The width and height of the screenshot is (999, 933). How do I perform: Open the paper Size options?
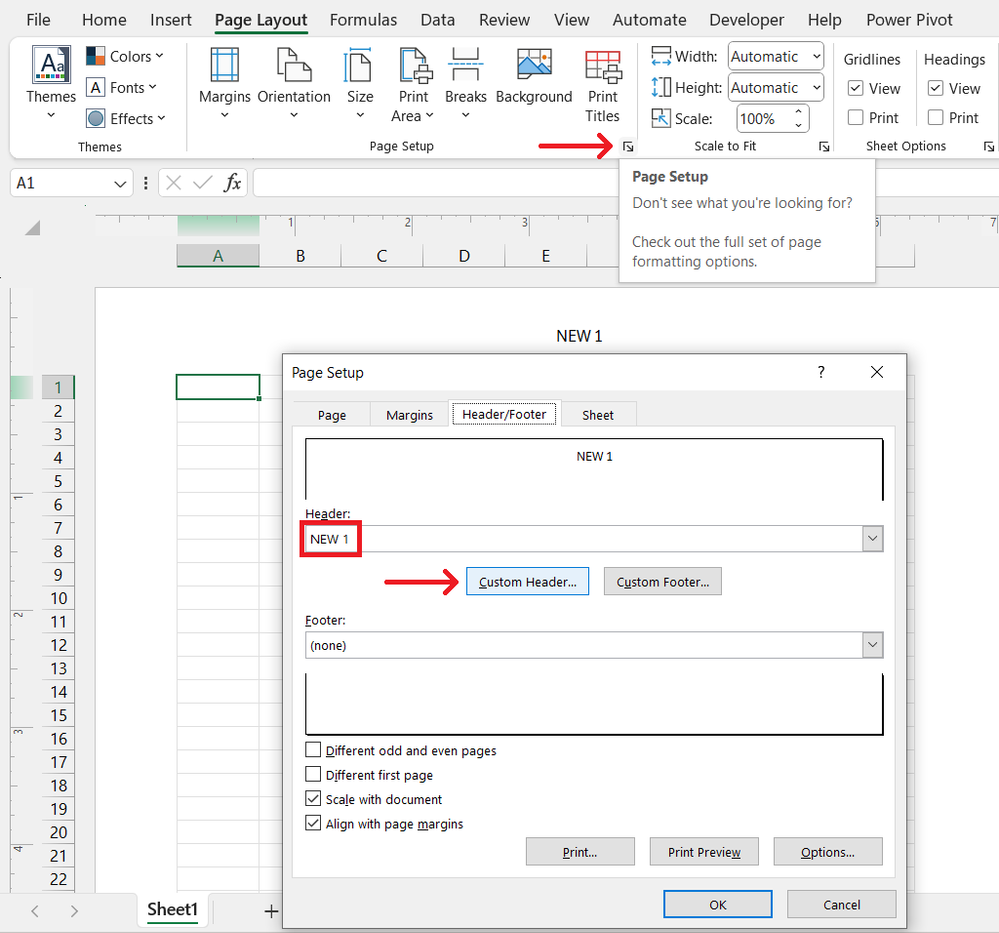click(359, 83)
